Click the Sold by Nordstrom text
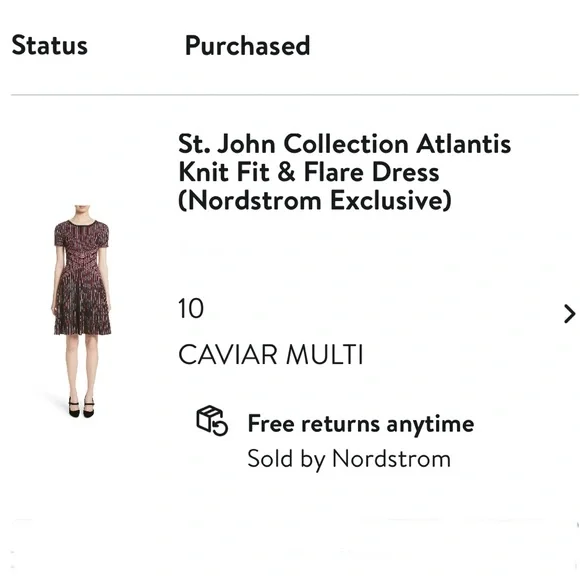The image size is (580, 580). point(349,459)
